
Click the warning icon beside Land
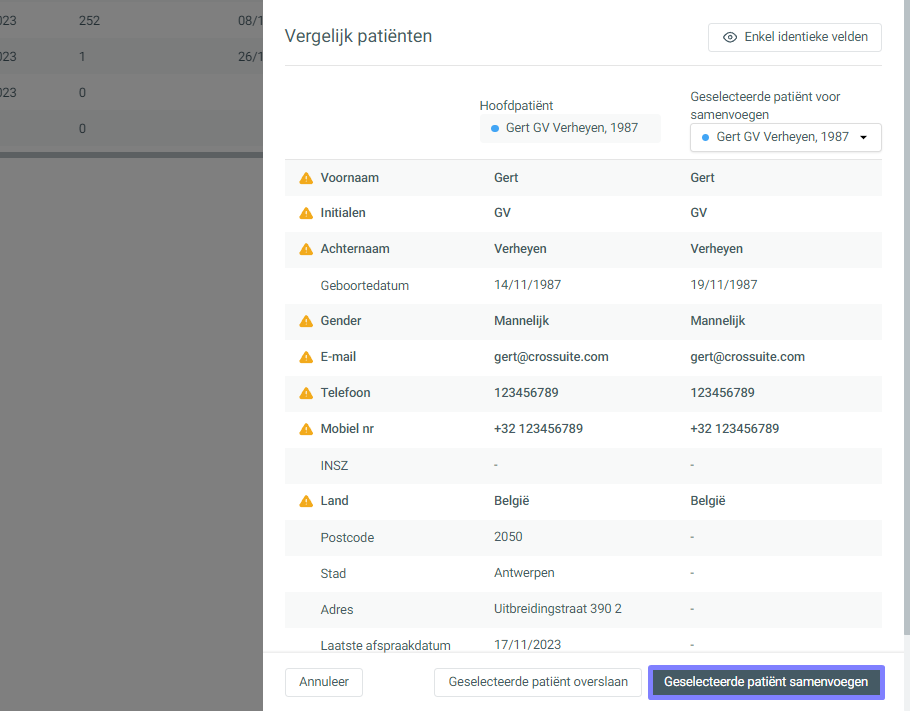pyautogui.click(x=306, y=501)
